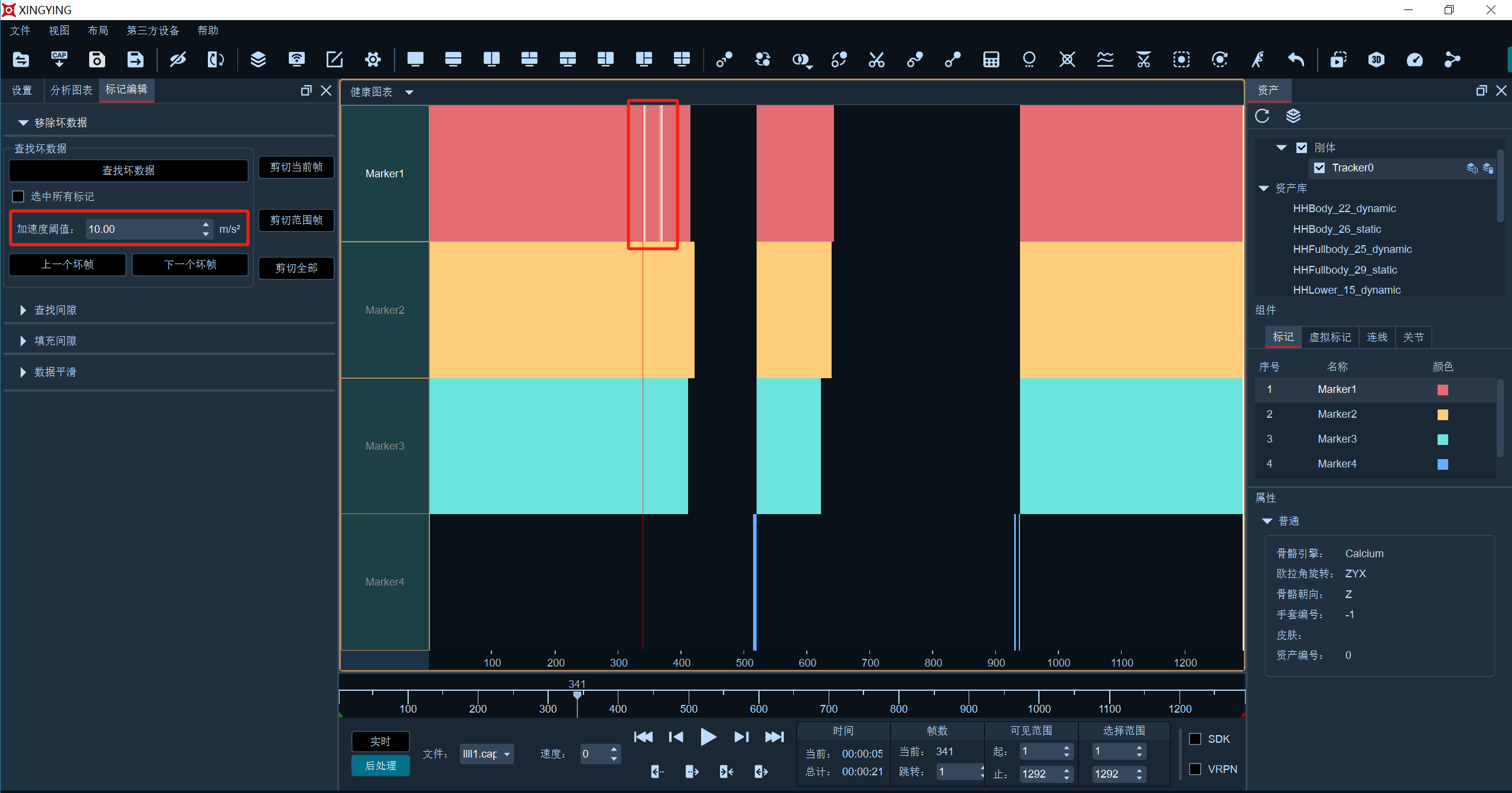Screen dimensions: 1512x793
Task: Click the Marker2 orange color swatch
Action: pos(1442,415)
